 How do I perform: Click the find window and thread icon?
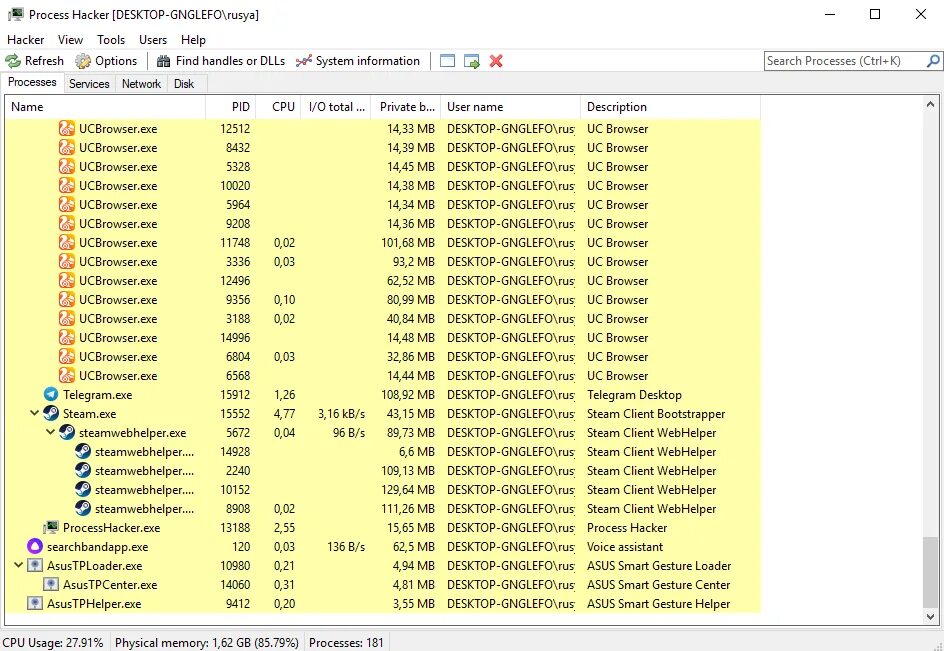pyautogui.click(x=471, y=61)
